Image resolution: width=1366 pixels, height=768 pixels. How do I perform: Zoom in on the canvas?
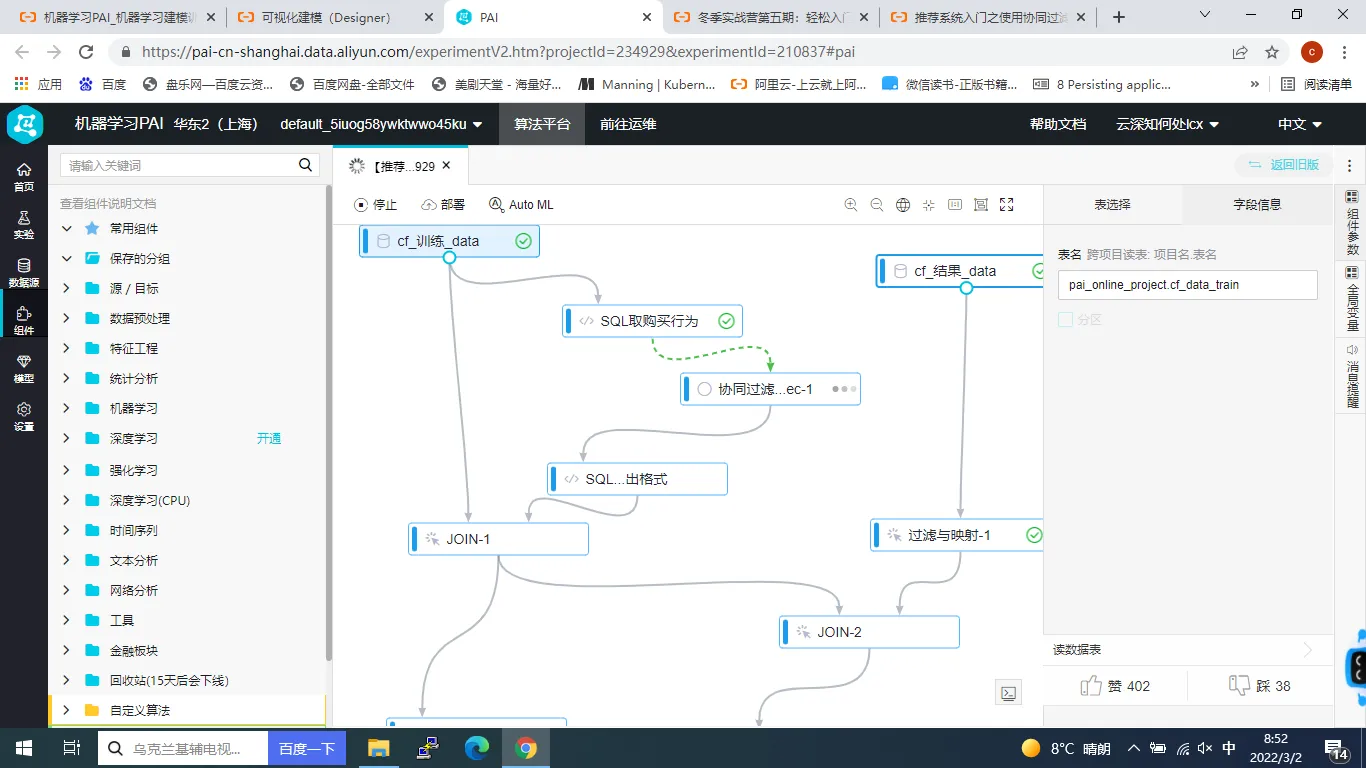(x=851, y=204)
